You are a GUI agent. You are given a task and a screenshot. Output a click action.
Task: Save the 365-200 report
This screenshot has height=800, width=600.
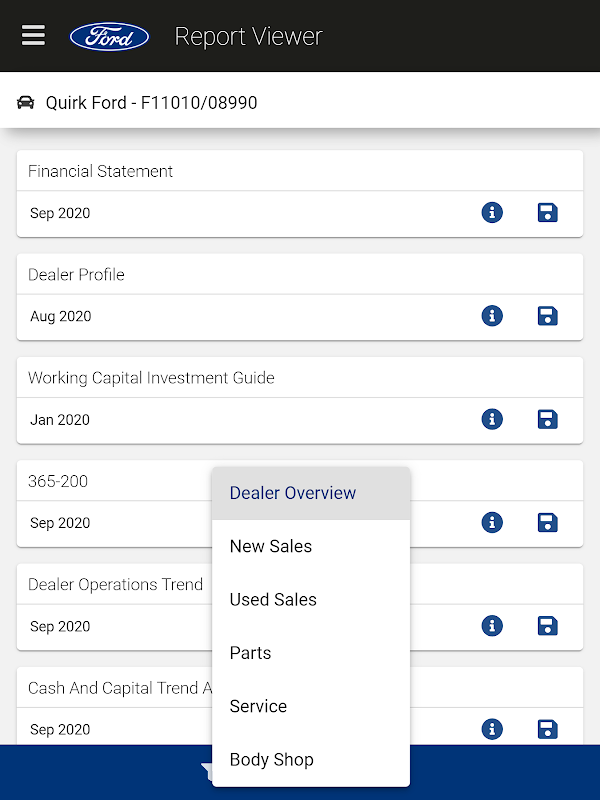click(547, 522)
